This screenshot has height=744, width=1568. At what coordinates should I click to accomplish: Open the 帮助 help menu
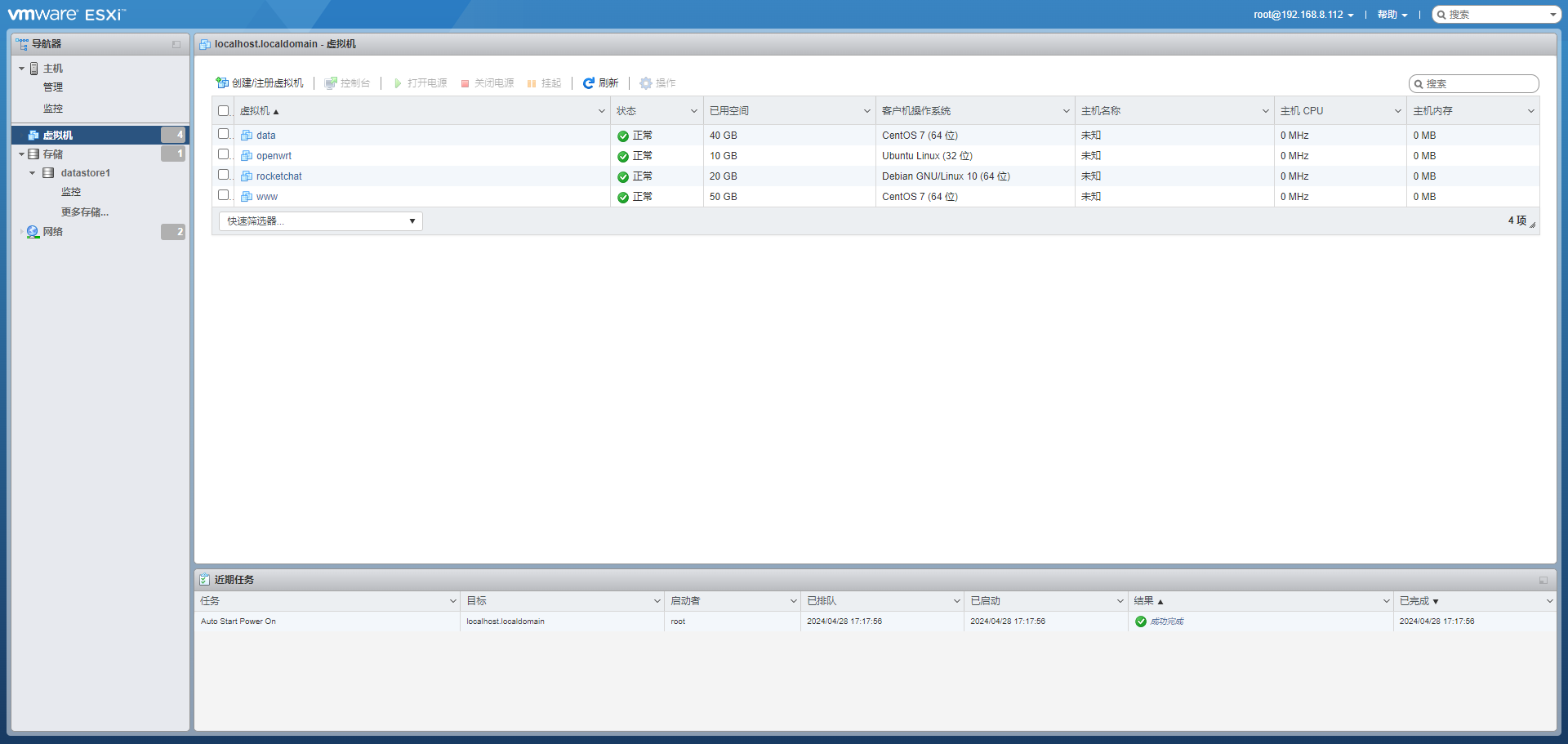tap(1392, 15)
